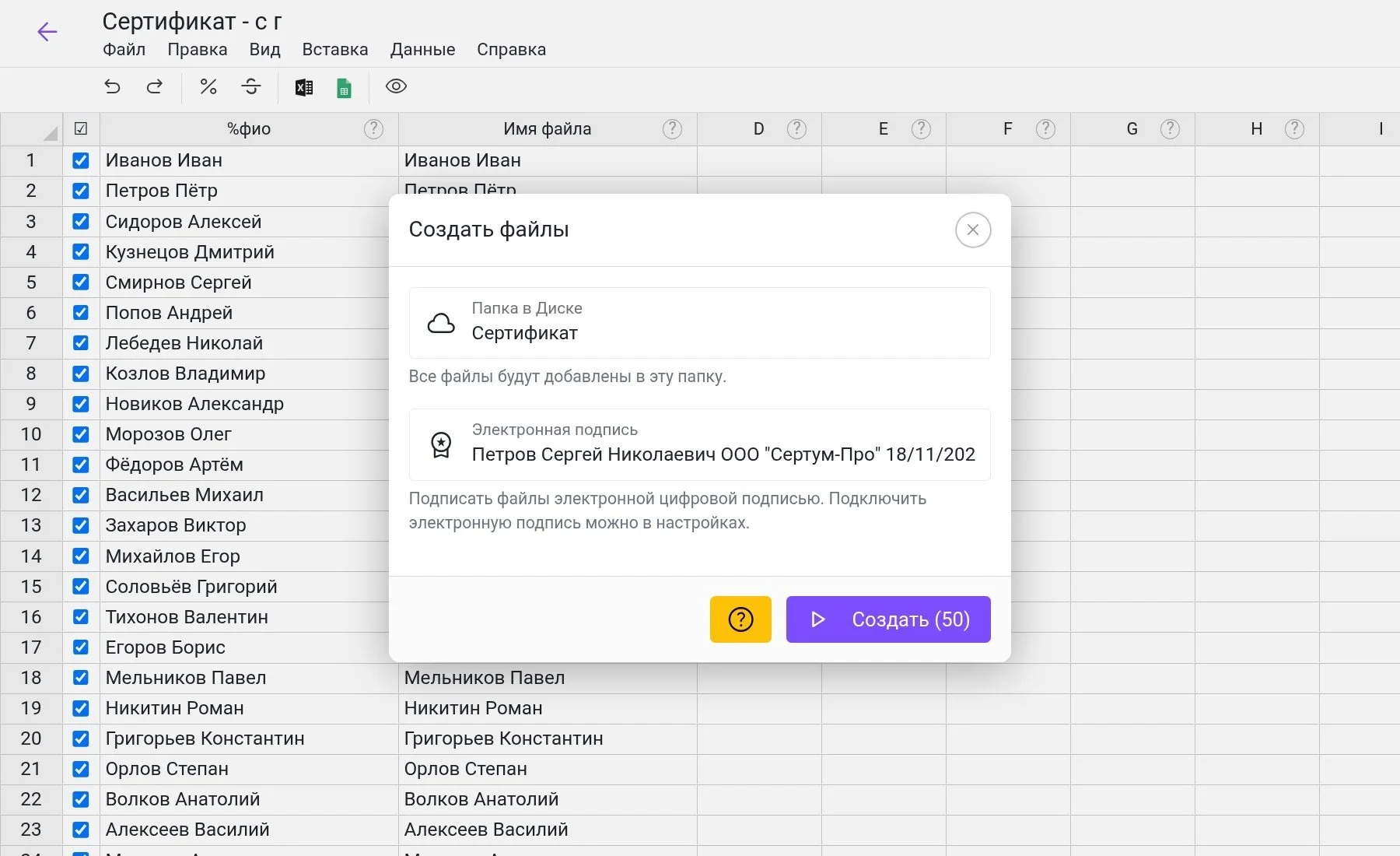Image resolution: width=1400 pixels, height=856 pixels.
Task: Click the document title Сертификат - с г
Action: pyautogui.click(x=192, y=21)
